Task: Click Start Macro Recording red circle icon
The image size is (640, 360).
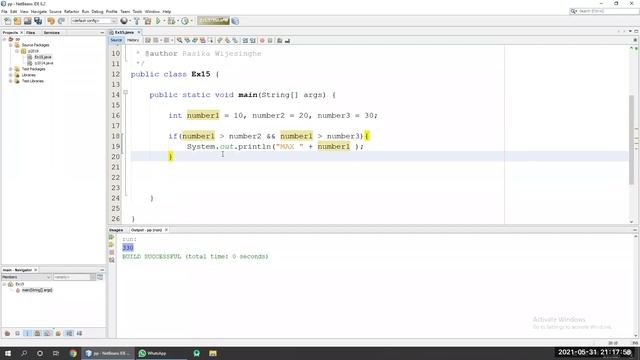Action: (x=262, y=40)
